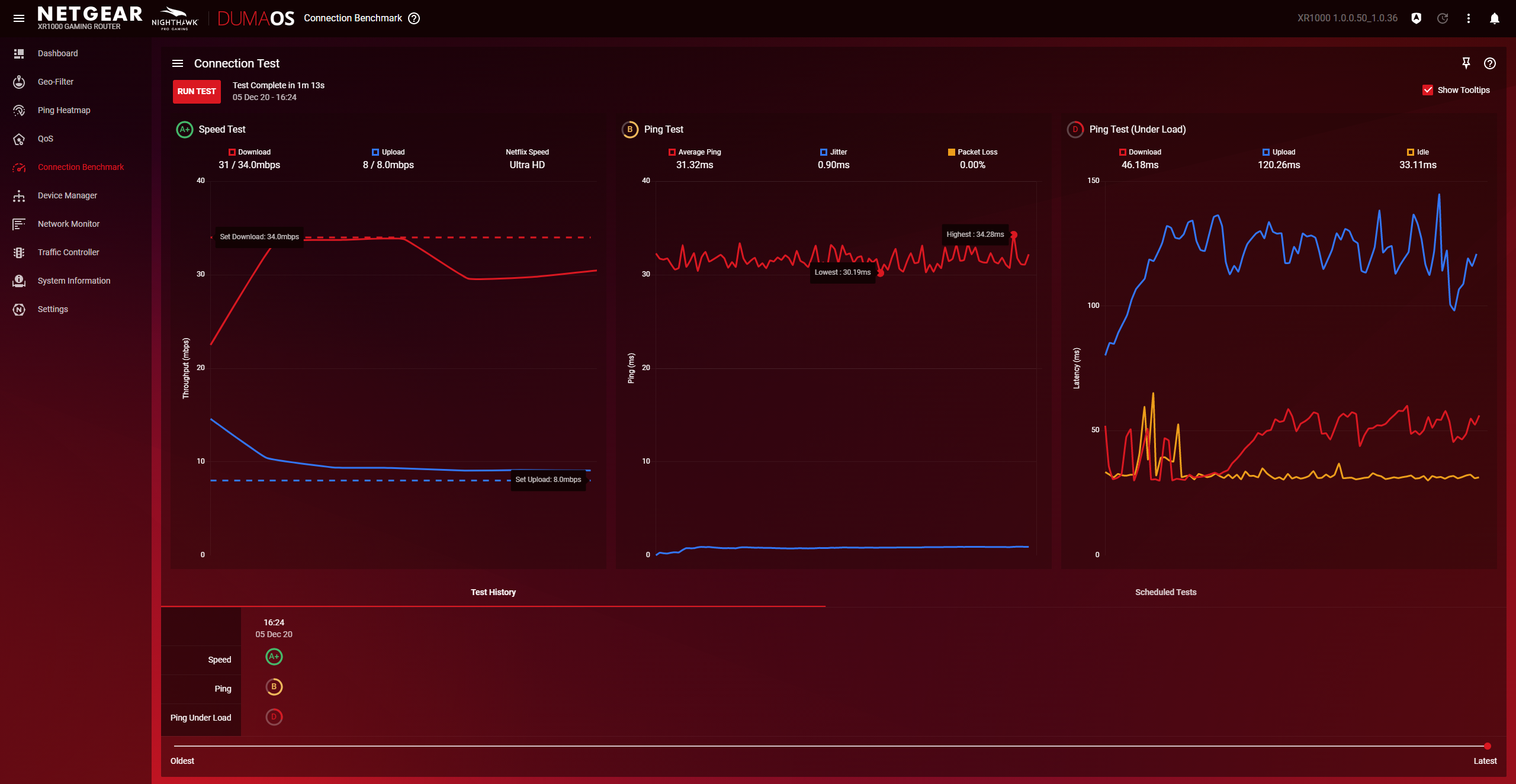Image resolution: width=1516 pixels, height=784 pixels.
Task: Click the QoS sidebar icon
Action: click(19, 139)
